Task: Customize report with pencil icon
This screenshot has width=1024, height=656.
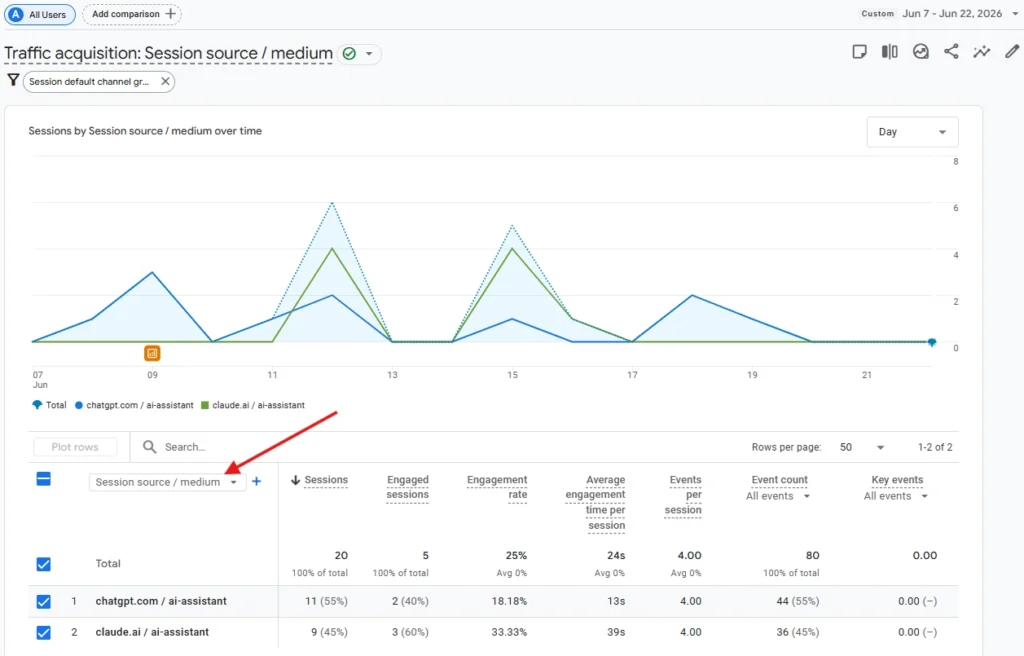Action: pos(1012,51)
